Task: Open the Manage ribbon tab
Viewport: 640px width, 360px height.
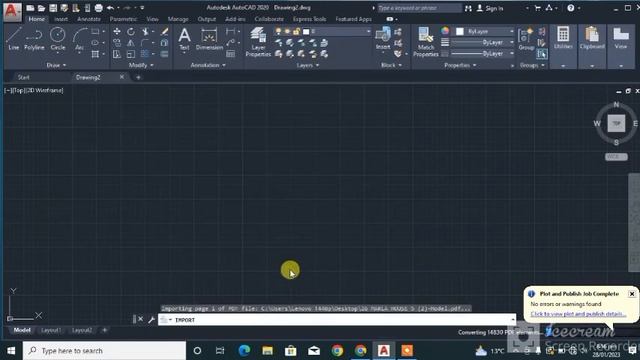Action: (178, 19)
